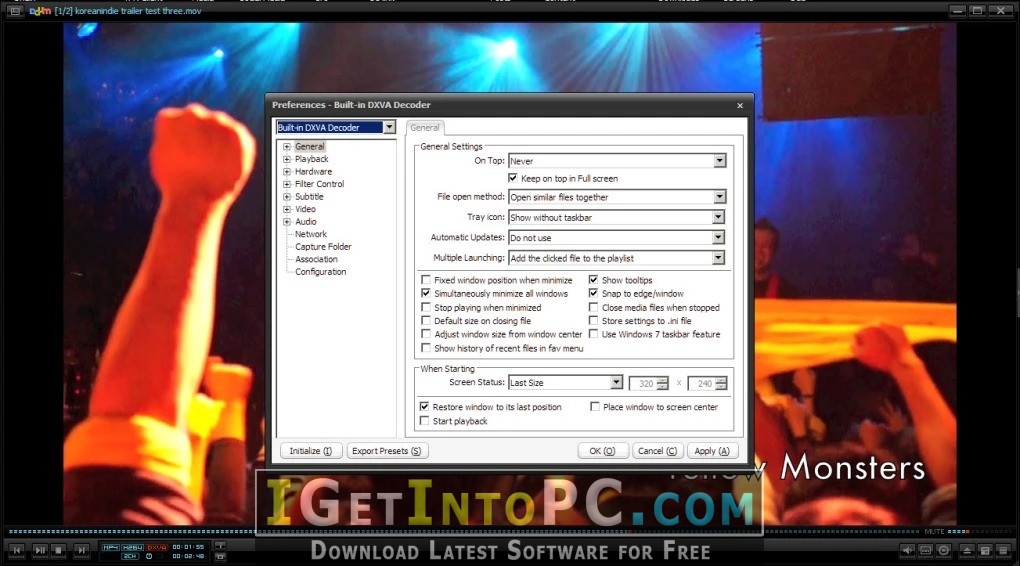Enable Close media files when stopped
Image resolution: width=1020 pixels, height=566 pixels.
pyautogui.click(x=593, y=307)
